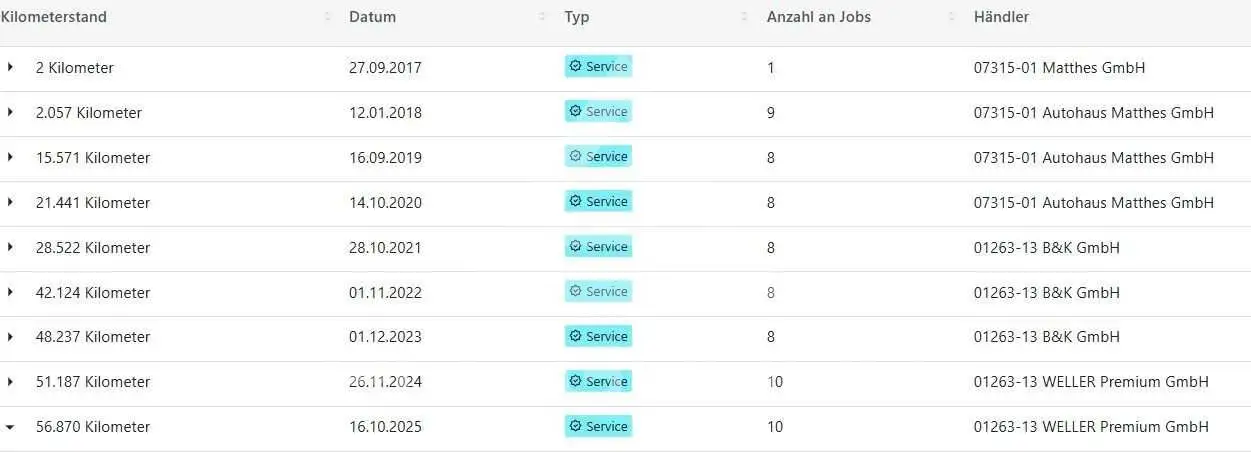Click the Händler column header
The width and height of the screenshot is (1251, 452).
click(x=1001, y=17)
